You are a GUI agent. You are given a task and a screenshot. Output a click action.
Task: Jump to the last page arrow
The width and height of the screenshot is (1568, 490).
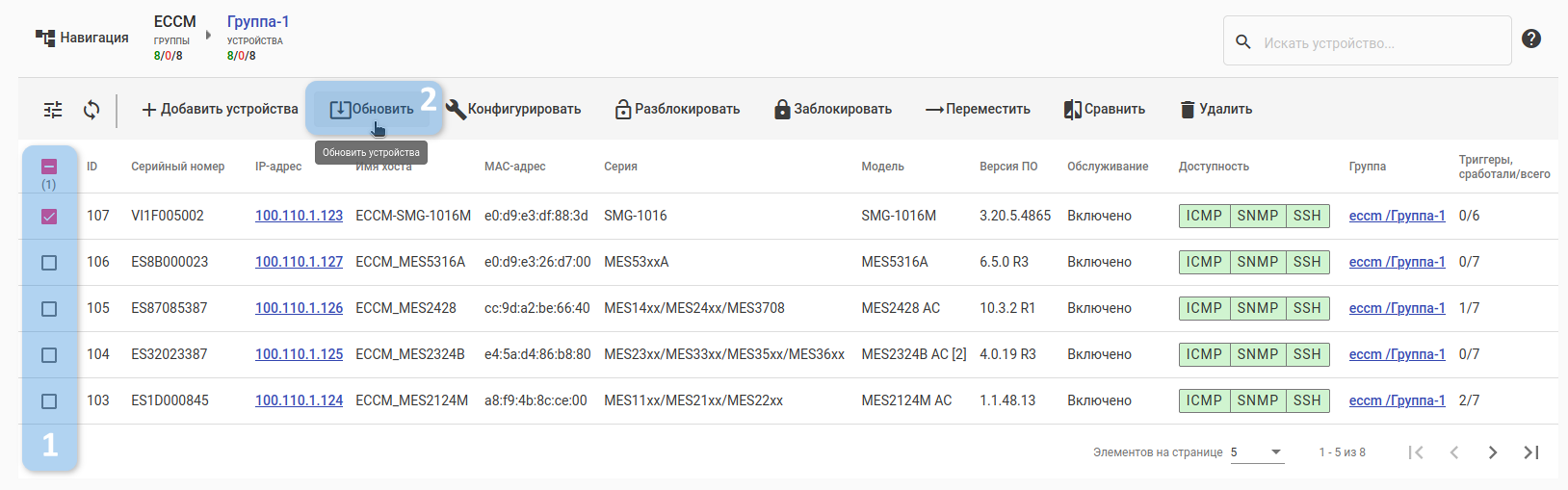(1530, 452)
